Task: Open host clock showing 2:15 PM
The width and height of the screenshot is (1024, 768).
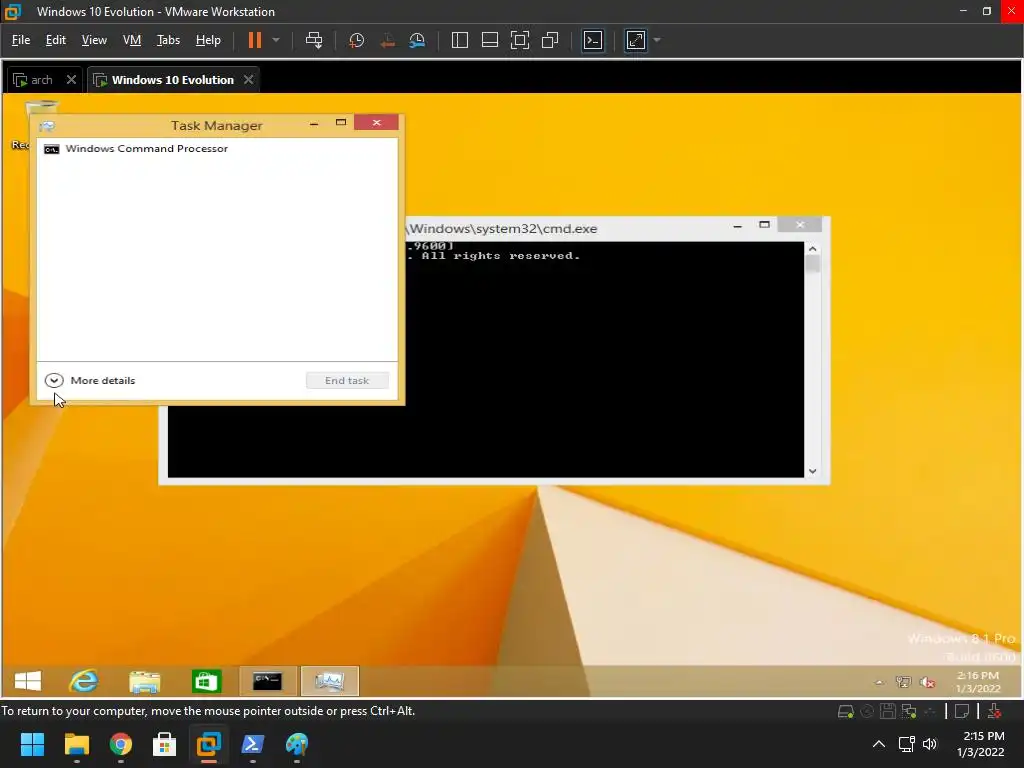Action: 981,744
